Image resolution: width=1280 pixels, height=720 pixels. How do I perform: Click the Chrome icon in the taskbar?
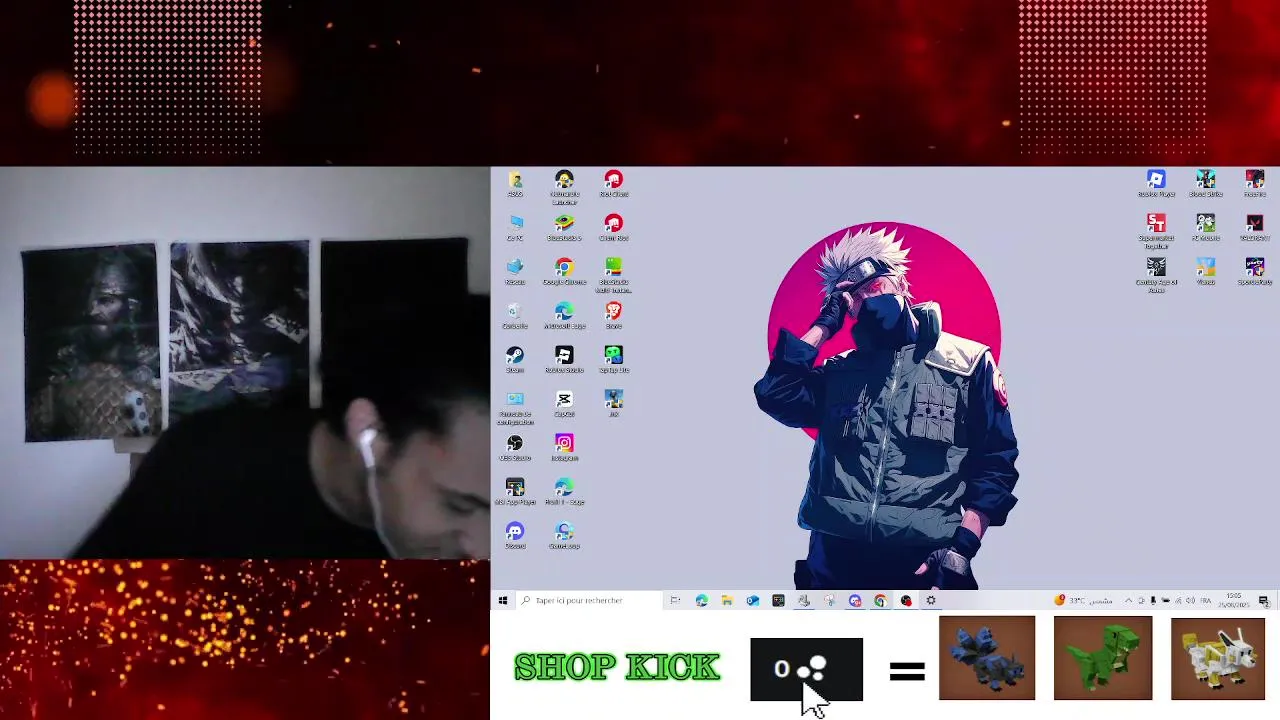pyautogui.click(x=880, y=600)
